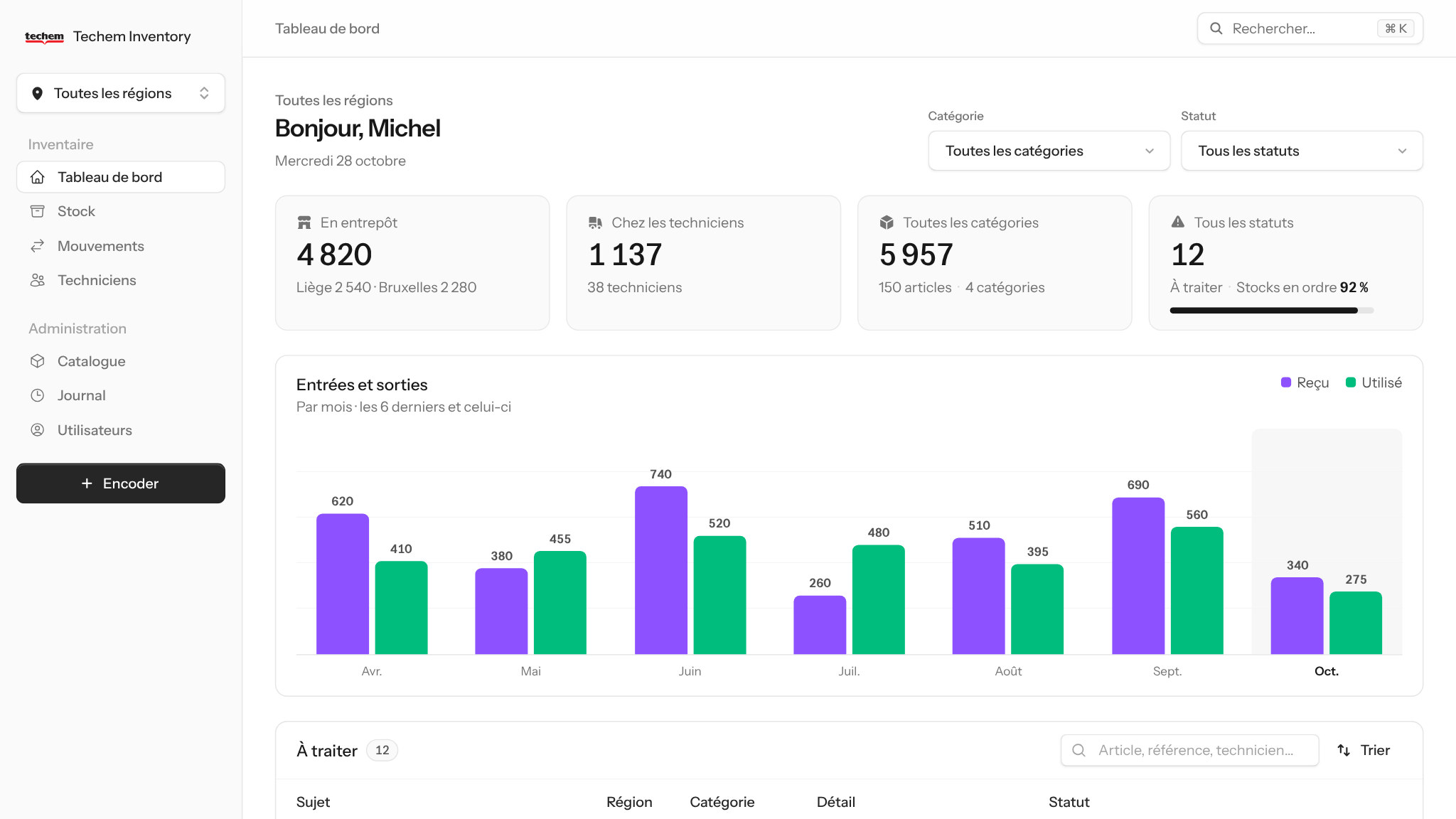Image resolution: width=1456 pixels, height=819 pixels.
Task: Open the Journal page
Action: [x=121, y=395]
